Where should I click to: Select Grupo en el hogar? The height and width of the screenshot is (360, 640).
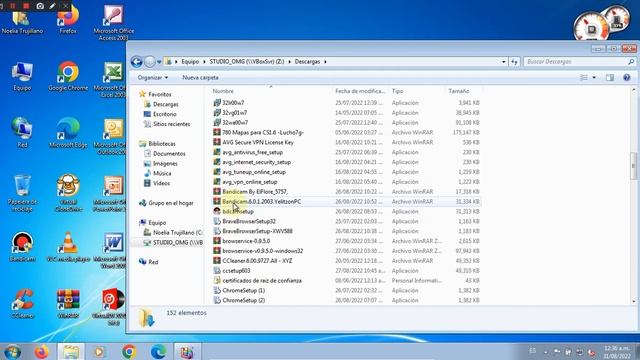point(171,203)
